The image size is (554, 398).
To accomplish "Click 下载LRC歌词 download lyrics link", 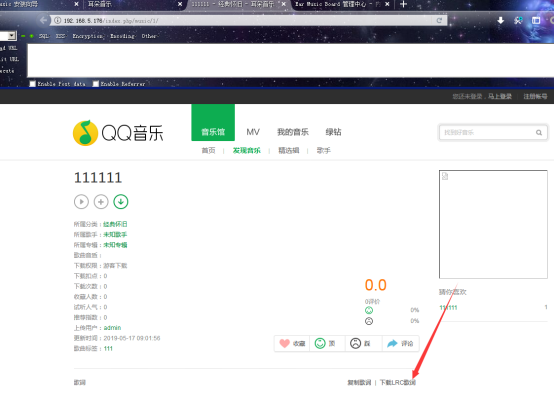I will (398, 382).
